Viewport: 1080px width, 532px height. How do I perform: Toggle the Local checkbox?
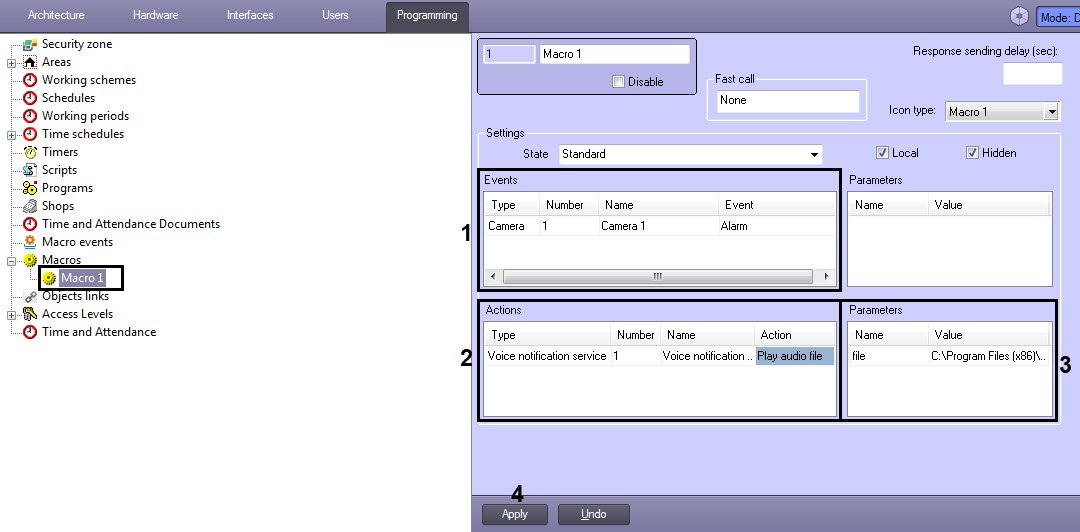tap(882, 153)
